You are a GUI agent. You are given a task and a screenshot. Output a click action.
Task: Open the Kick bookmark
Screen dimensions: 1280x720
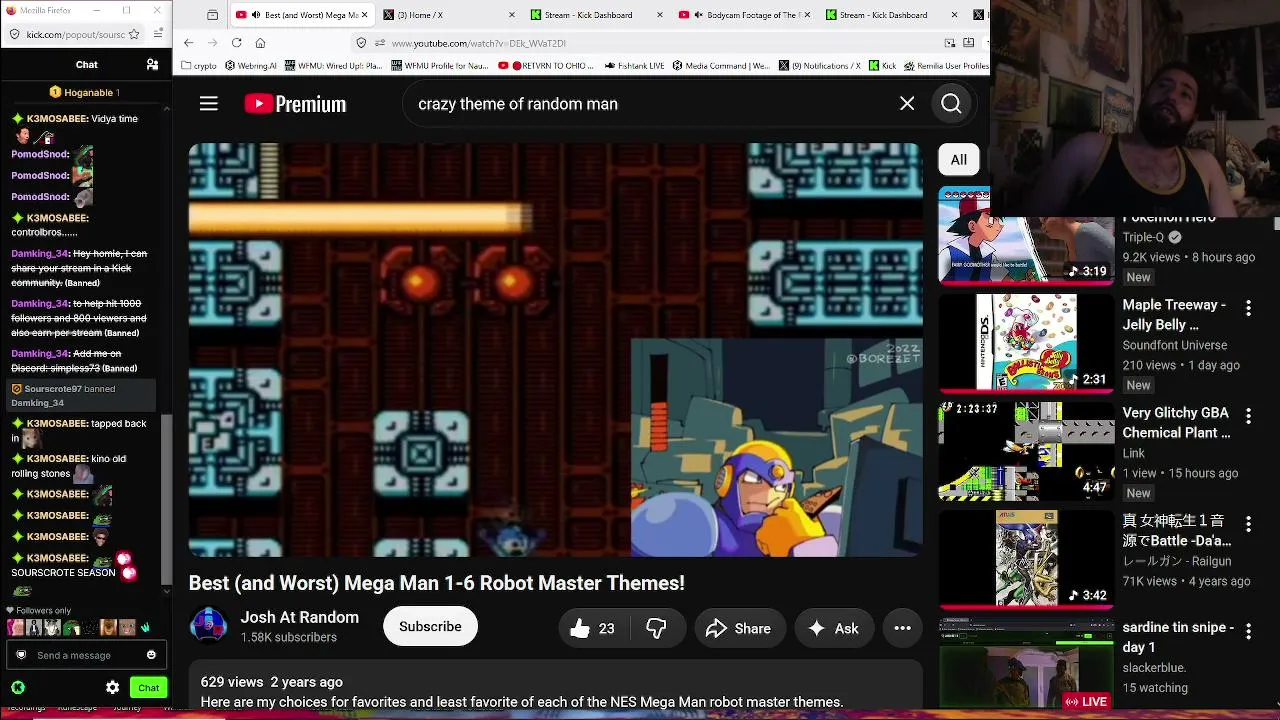pyautogui.click(x=884, y=66)
